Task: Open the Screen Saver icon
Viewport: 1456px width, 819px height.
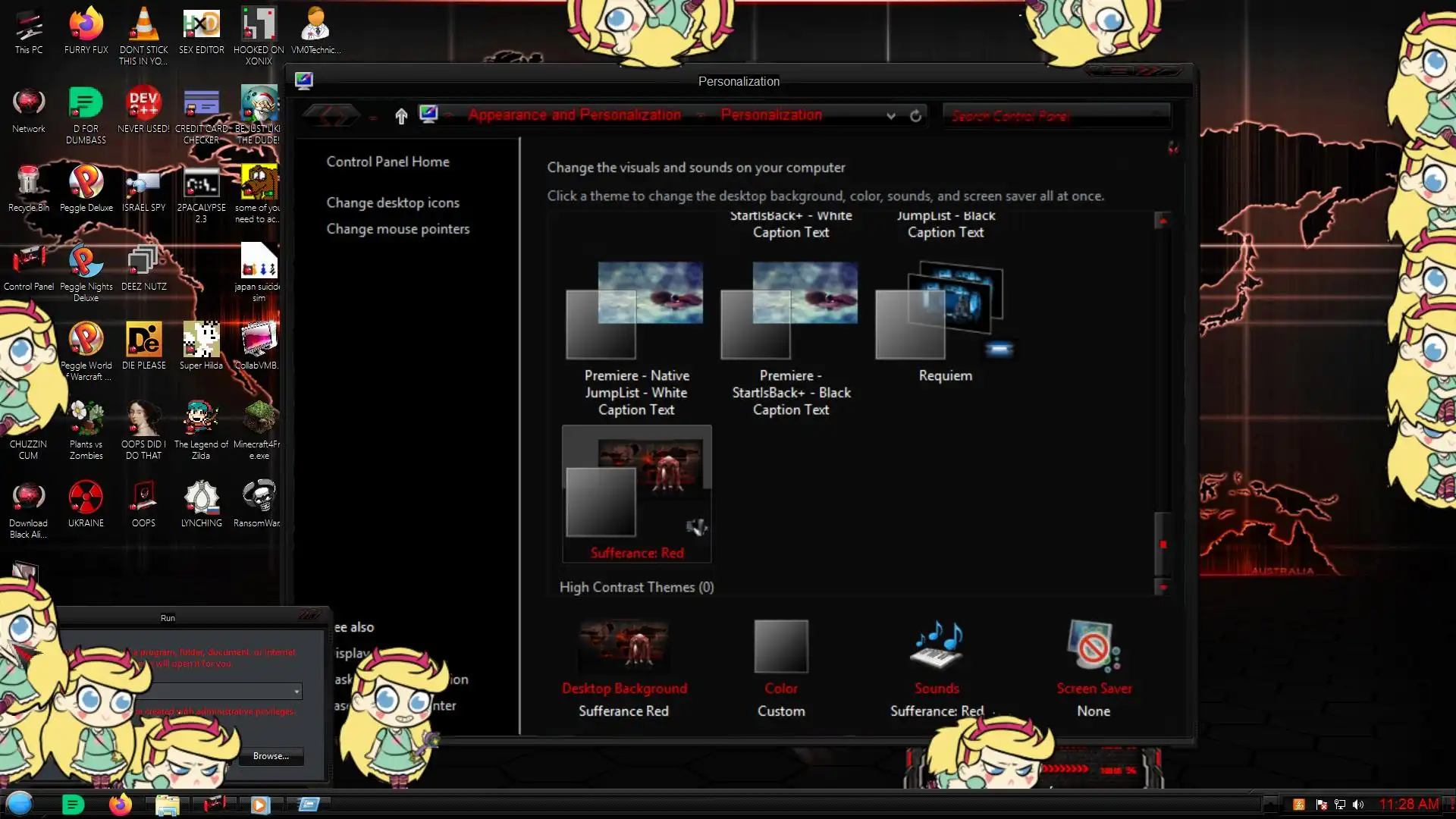Action: coord(1093,646)
